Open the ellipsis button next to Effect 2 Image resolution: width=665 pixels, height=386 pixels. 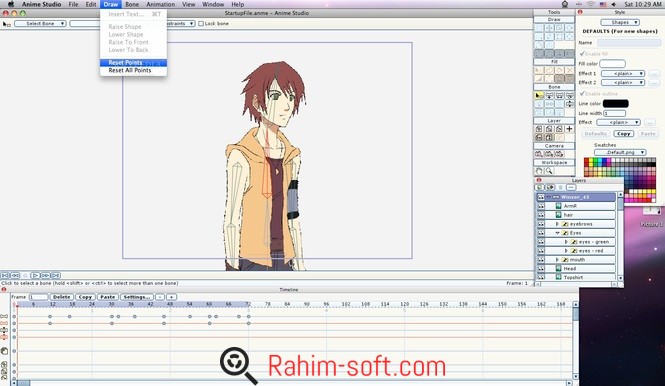pos(654,82)
